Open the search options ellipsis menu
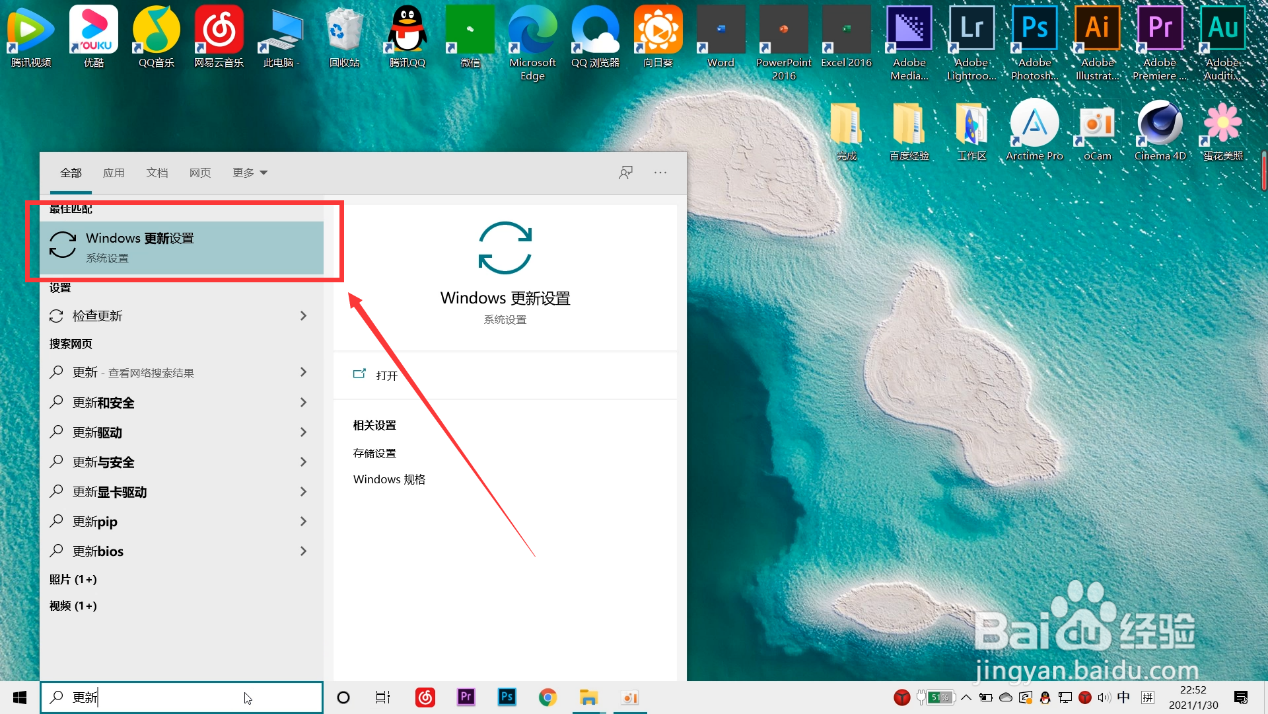The width and height of the screenshot is (1268, 714). pyautogui.click(x=660, y=172)
